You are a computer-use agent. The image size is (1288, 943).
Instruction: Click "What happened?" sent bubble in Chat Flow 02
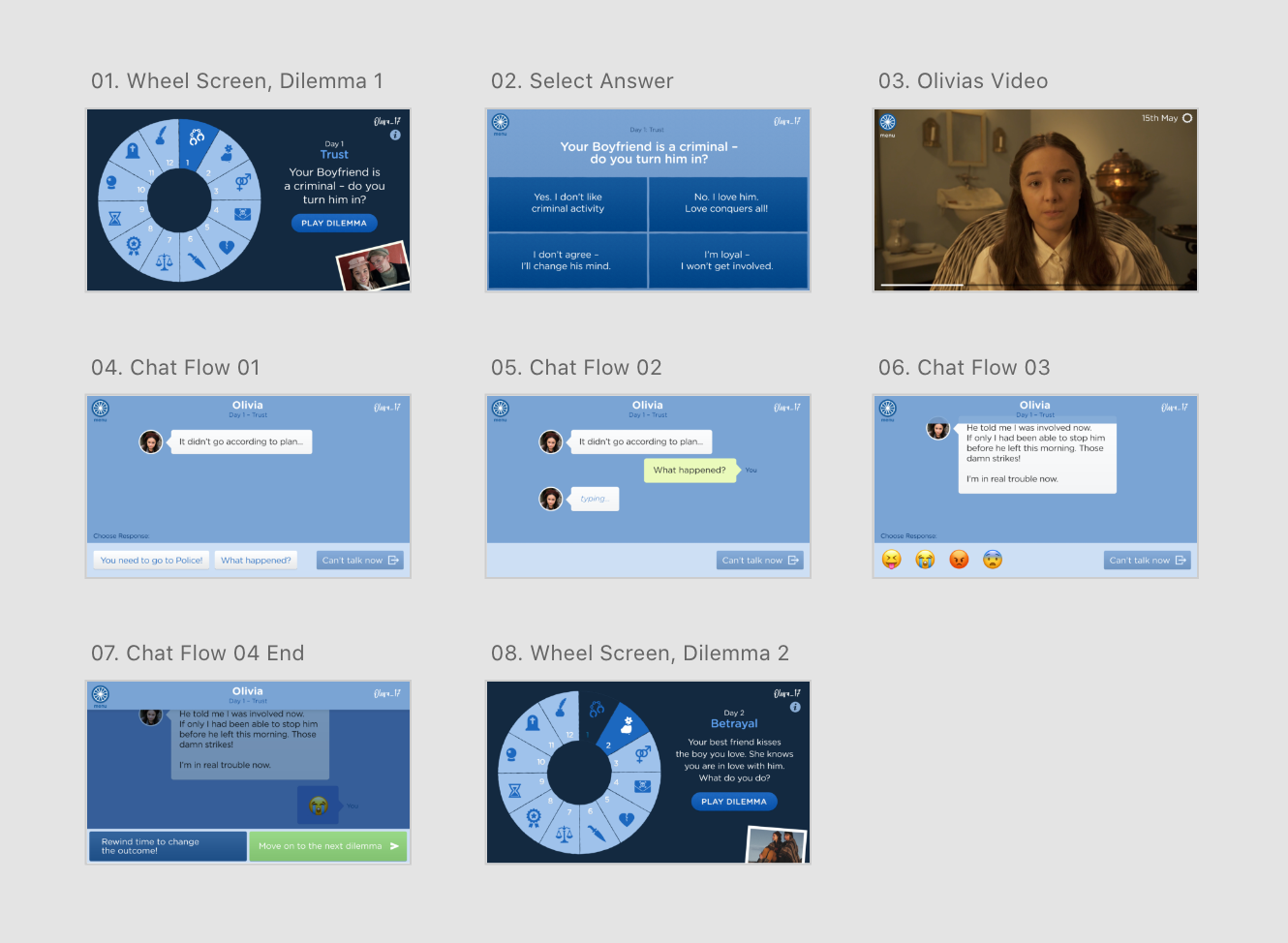coord(690,470)
